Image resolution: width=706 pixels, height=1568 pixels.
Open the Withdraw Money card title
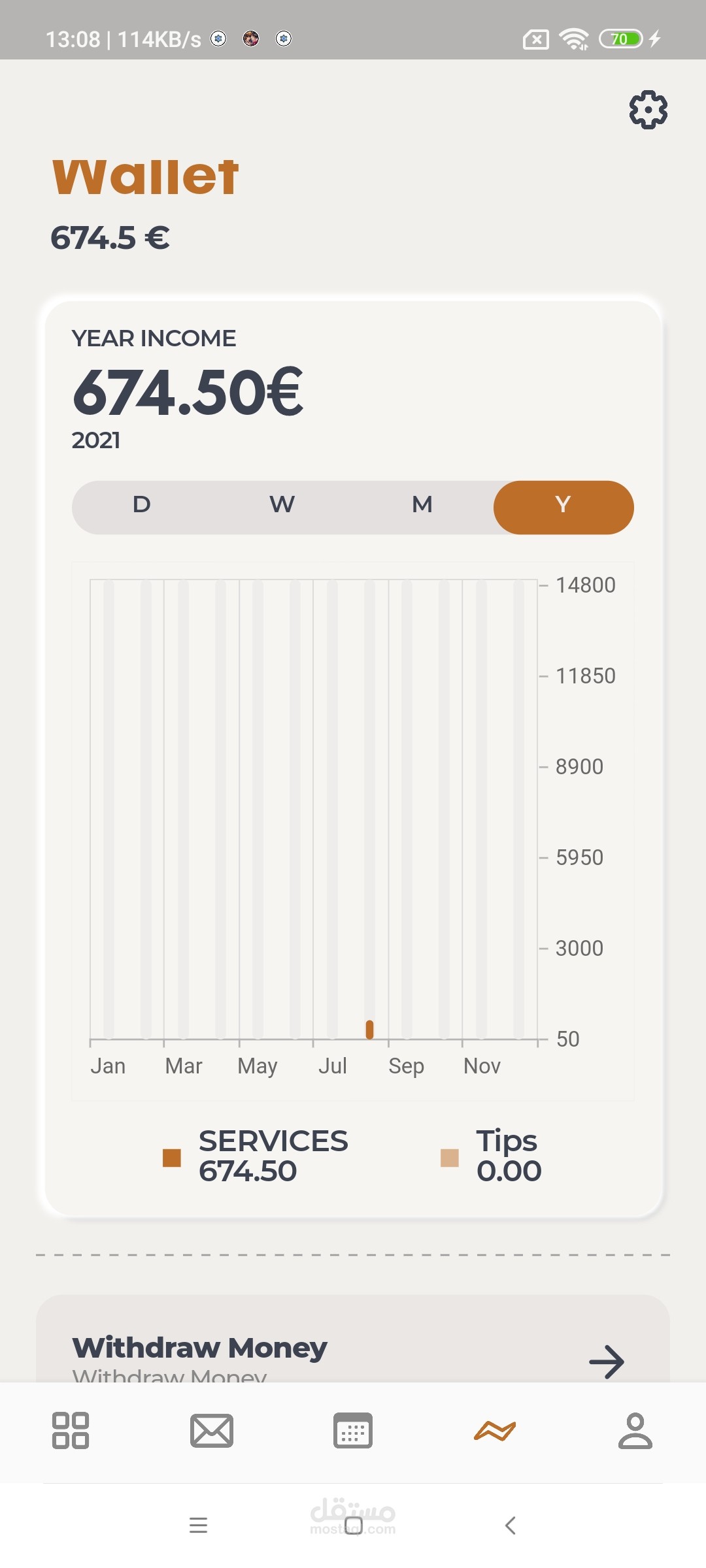[x=200, y=1347]
